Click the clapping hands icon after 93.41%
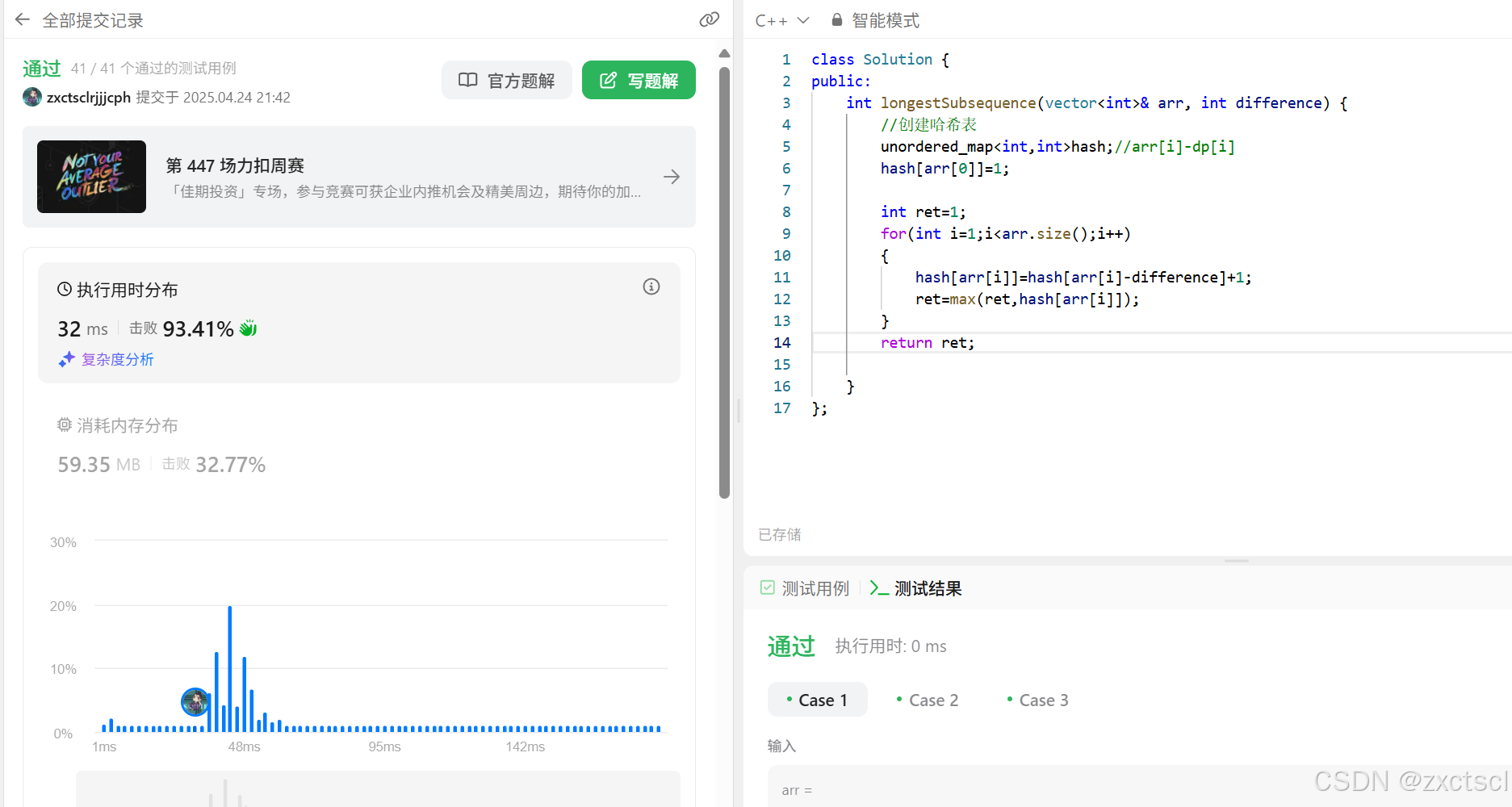Viewport: 1512px width, 807px height. (249, 328)
